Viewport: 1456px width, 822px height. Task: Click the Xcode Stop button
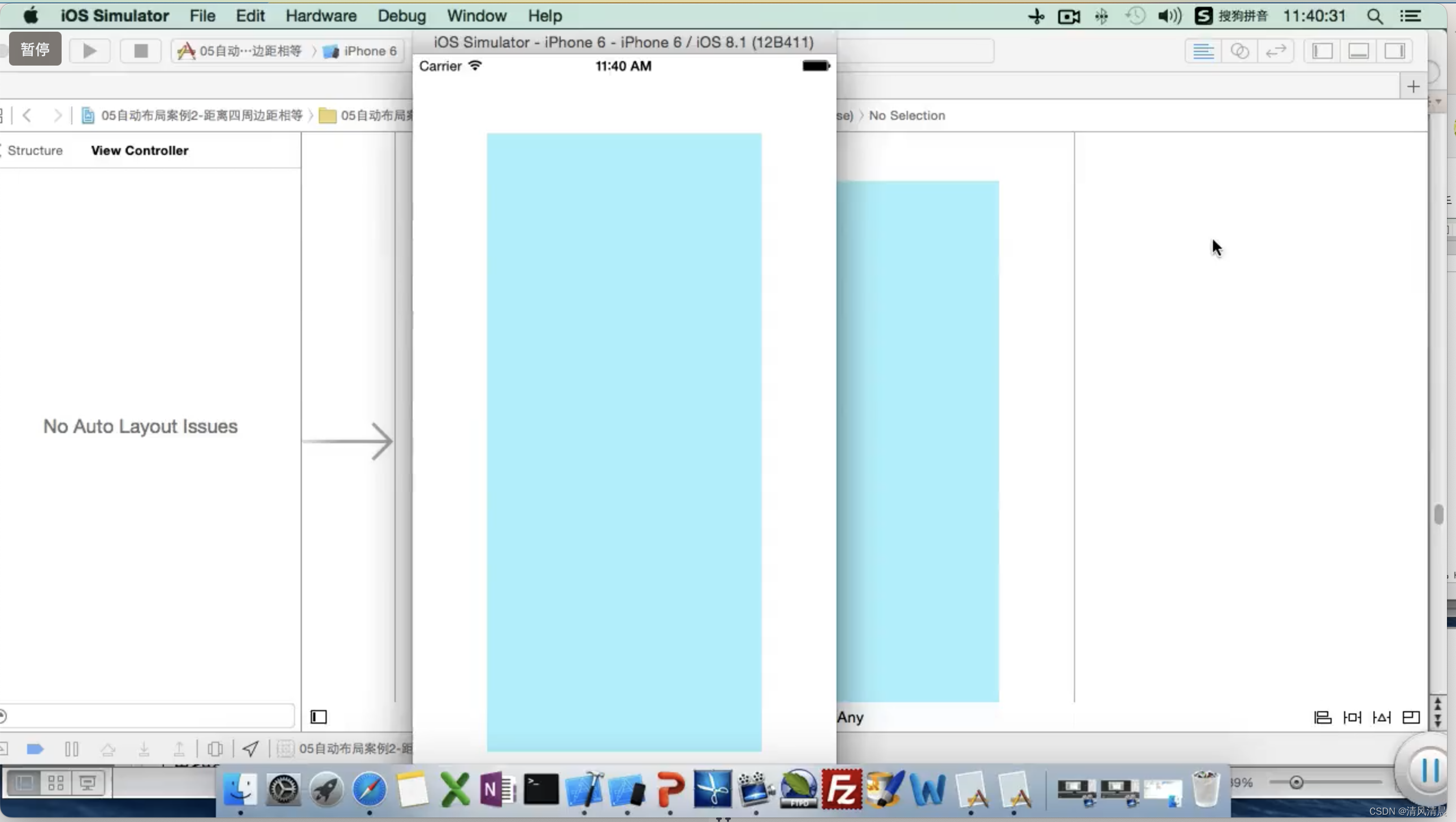click(x=141, y=51)
